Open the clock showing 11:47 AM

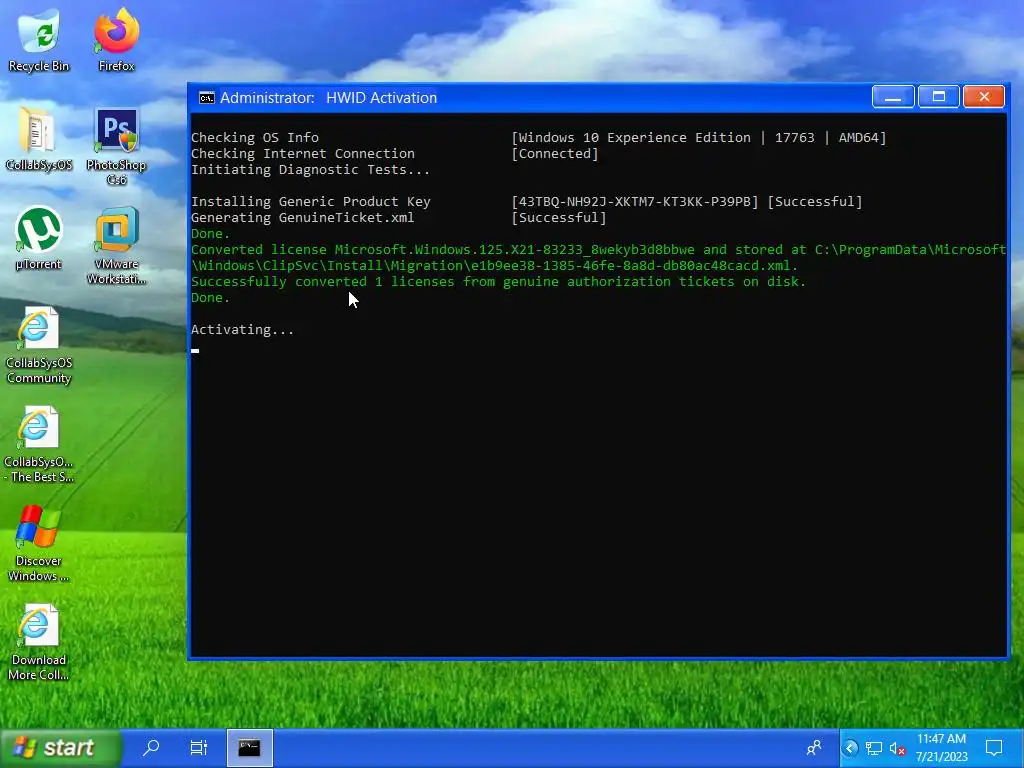[941, 748]
